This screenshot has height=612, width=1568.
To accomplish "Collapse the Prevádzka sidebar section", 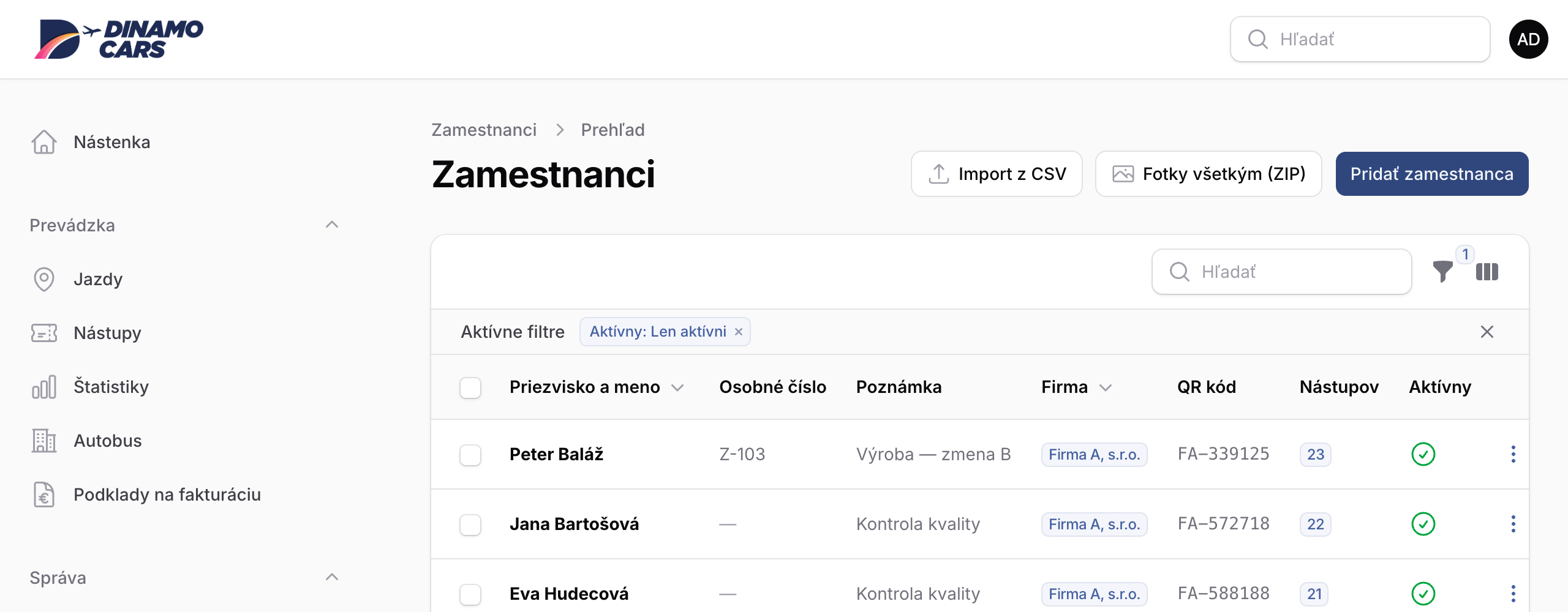I will click(332, 225).
